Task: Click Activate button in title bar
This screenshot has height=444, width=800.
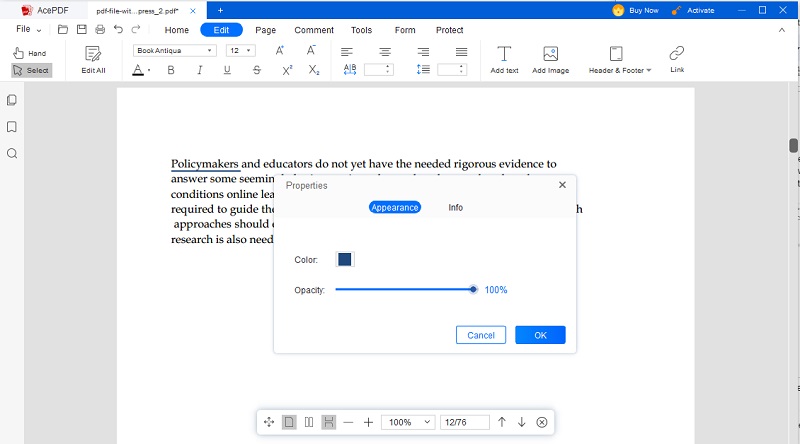Action: click(693, 10)
